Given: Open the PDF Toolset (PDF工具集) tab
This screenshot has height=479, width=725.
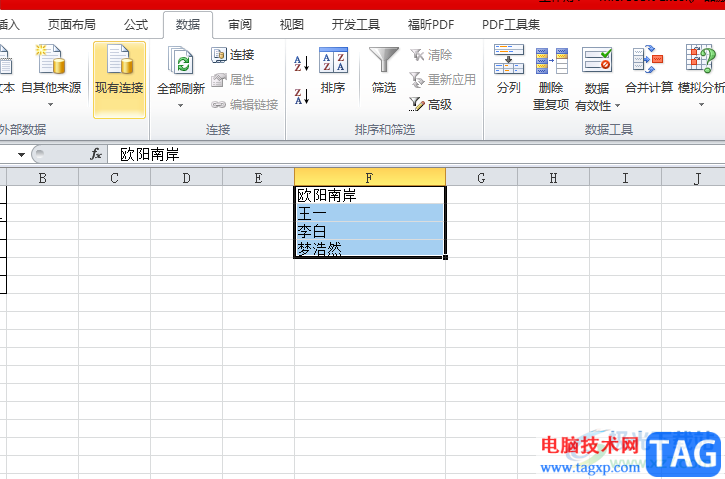Looking at the screenshot, I should tap(511, 25).
